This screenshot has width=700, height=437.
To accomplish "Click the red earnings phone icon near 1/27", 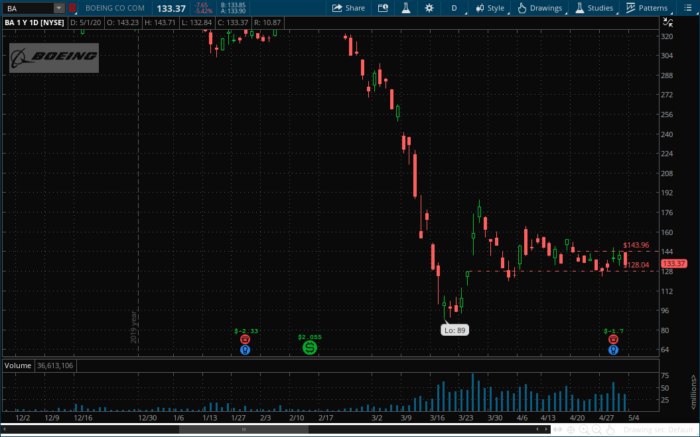I will point(245,340).
